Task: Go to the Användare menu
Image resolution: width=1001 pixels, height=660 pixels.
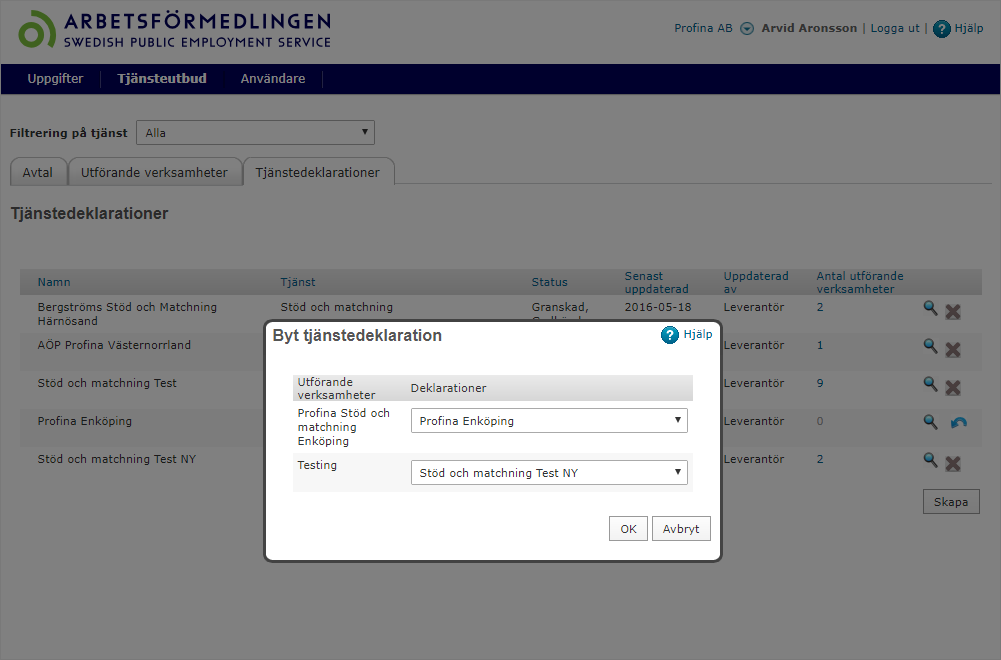Action: point(273,79)
